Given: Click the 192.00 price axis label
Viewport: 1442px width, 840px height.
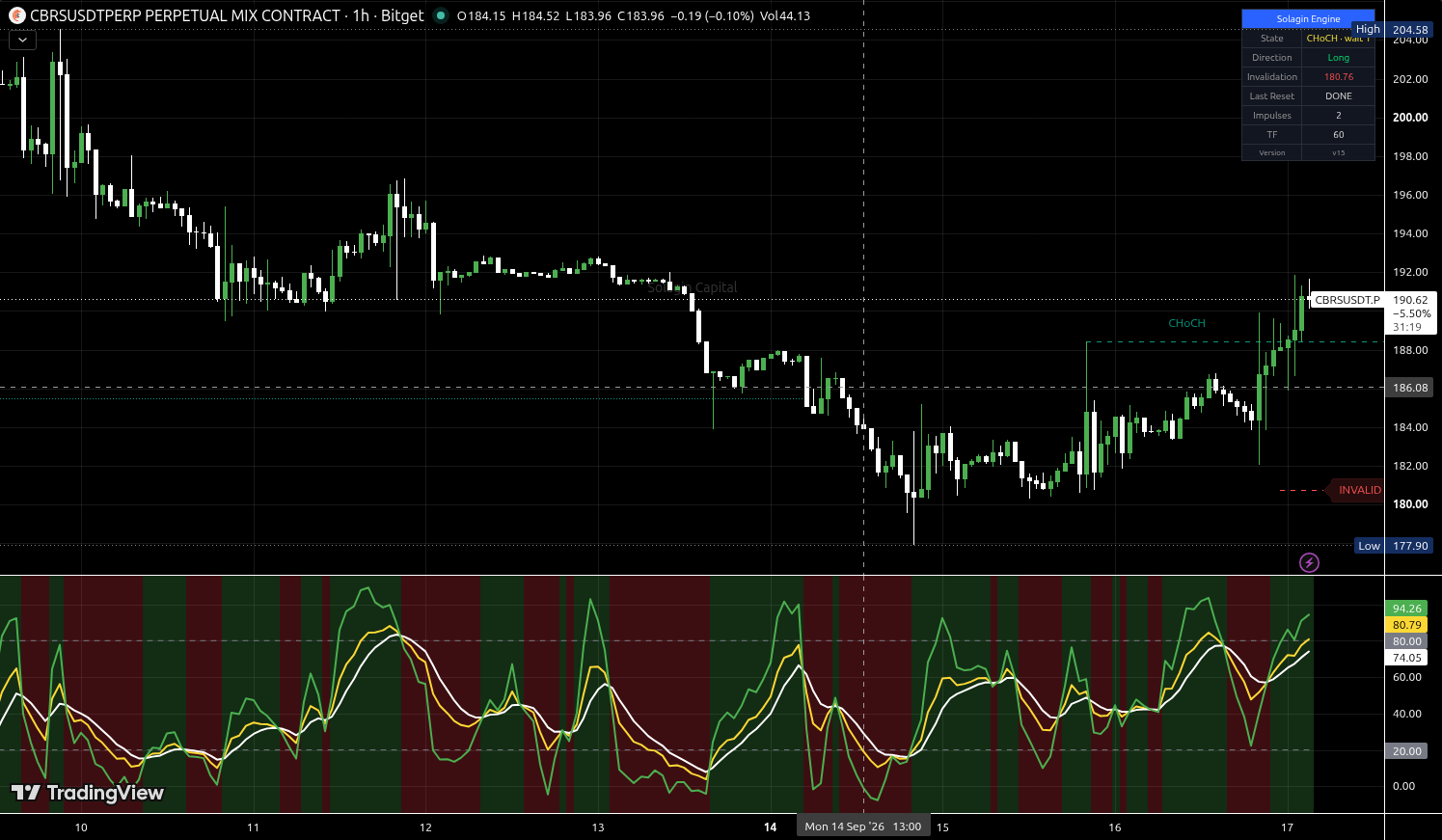Looking at the screenshot, I should pyautogui.click(x=1410, y=272).
